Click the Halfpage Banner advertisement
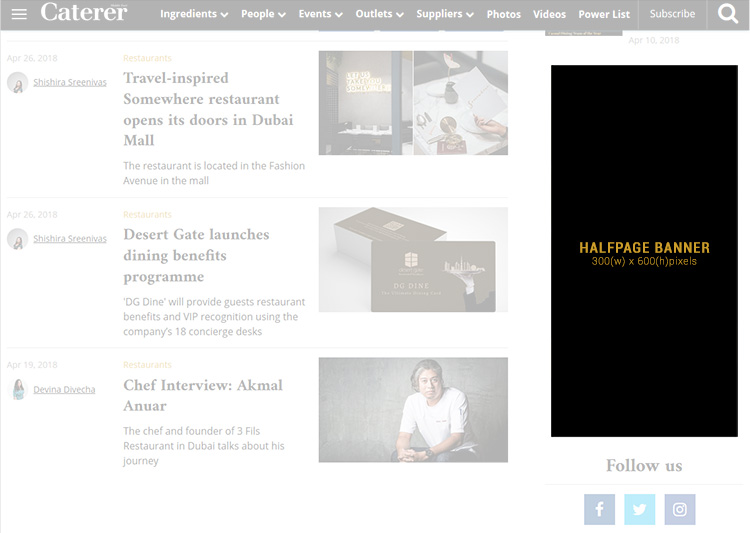 (x=644, y=251)
